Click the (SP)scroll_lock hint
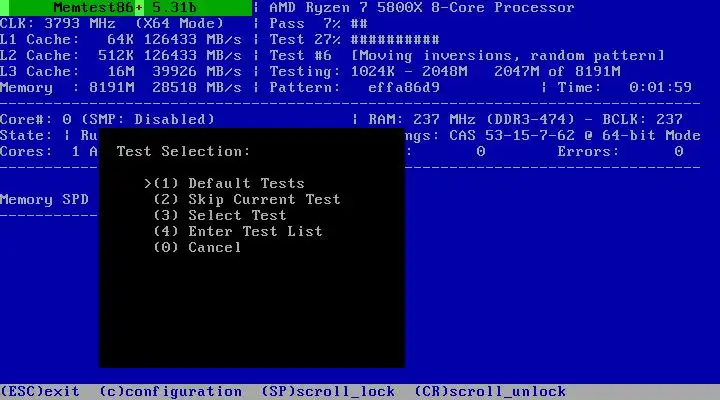 coord(328,392)
